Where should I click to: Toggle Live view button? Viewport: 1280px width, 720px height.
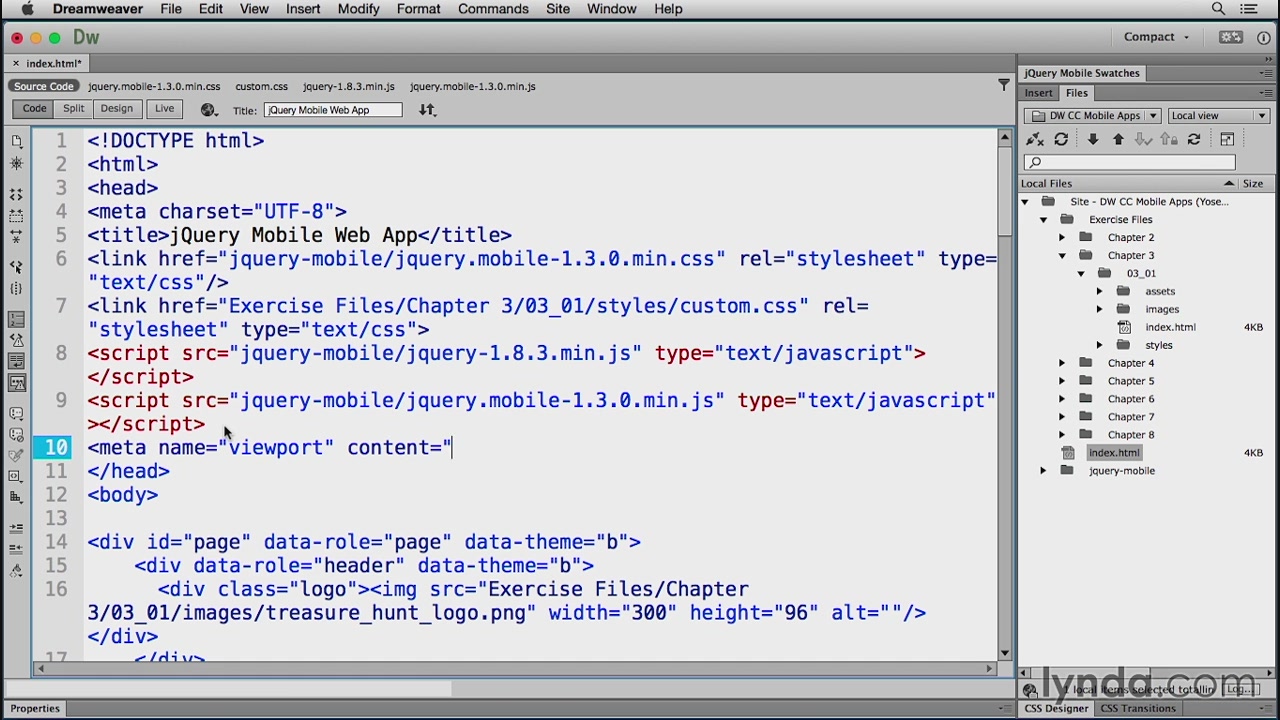tap(164, 109)
